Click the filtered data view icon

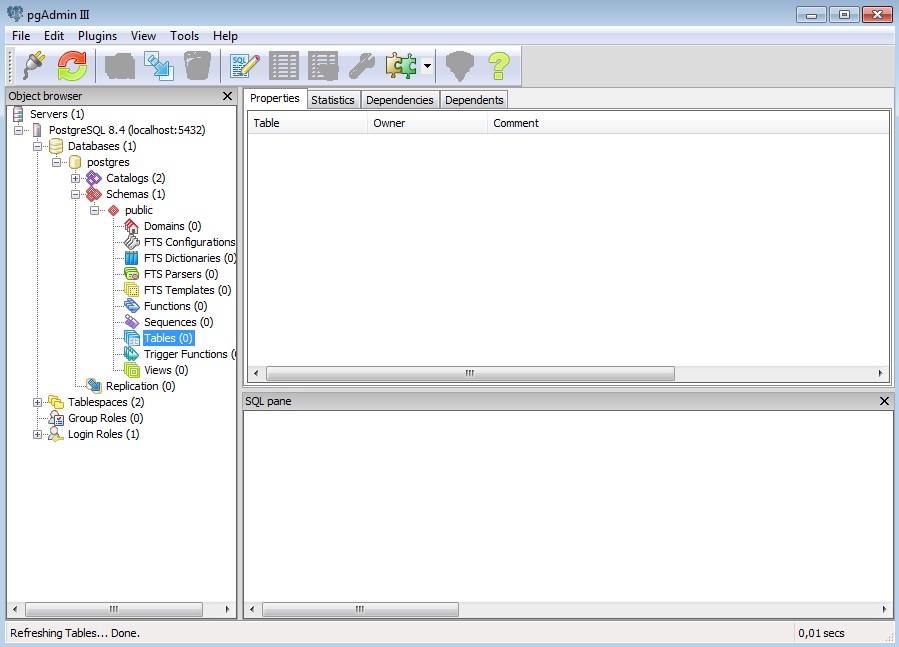click(x=323, y=65)
